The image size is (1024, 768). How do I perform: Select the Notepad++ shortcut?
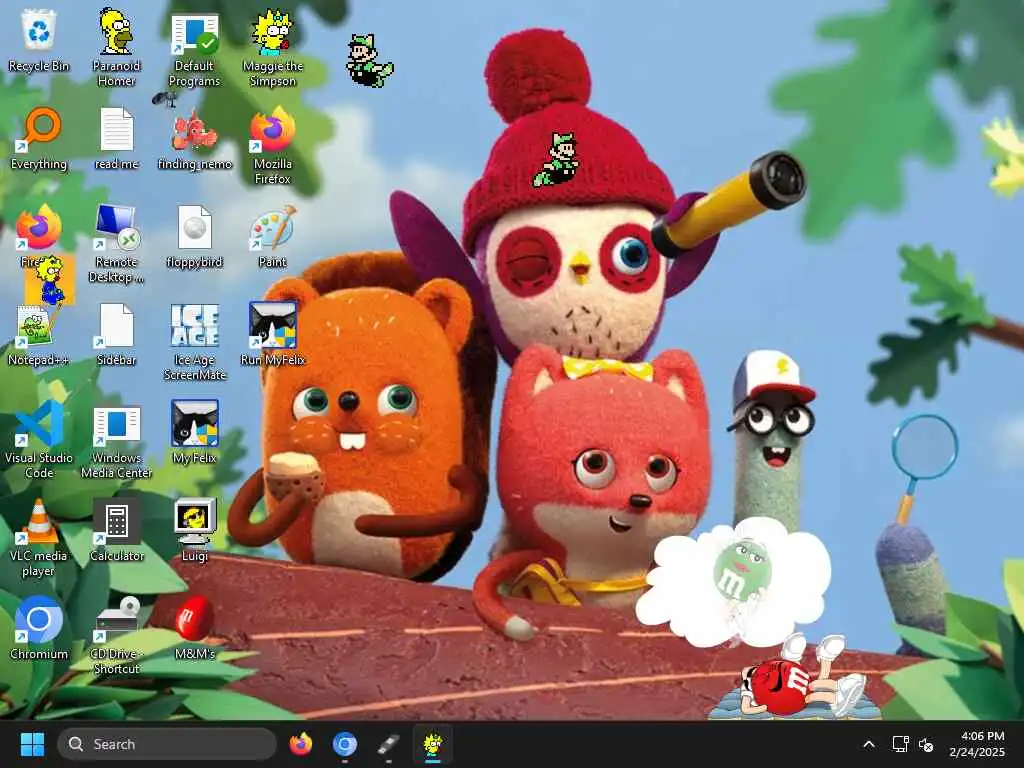38,334
